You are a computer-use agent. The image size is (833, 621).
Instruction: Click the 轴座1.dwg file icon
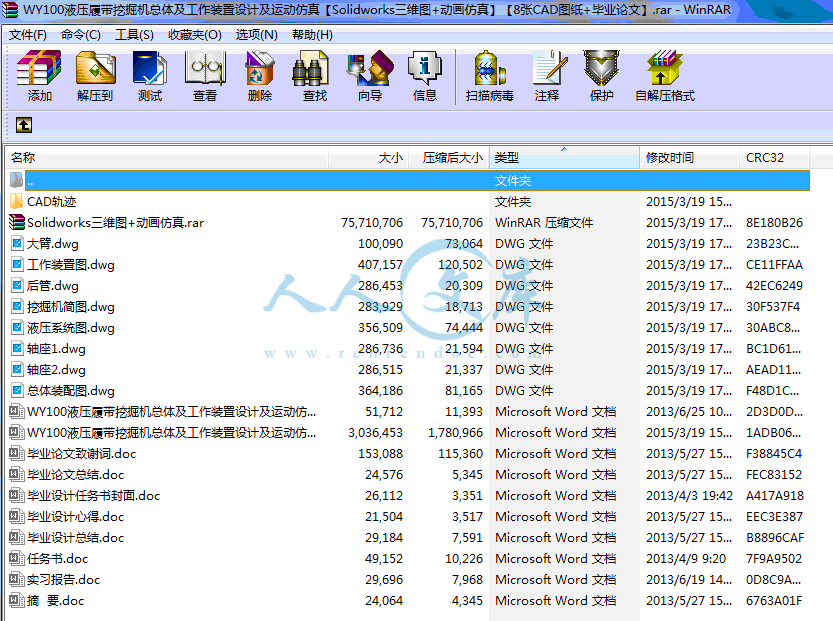point(17,348)
